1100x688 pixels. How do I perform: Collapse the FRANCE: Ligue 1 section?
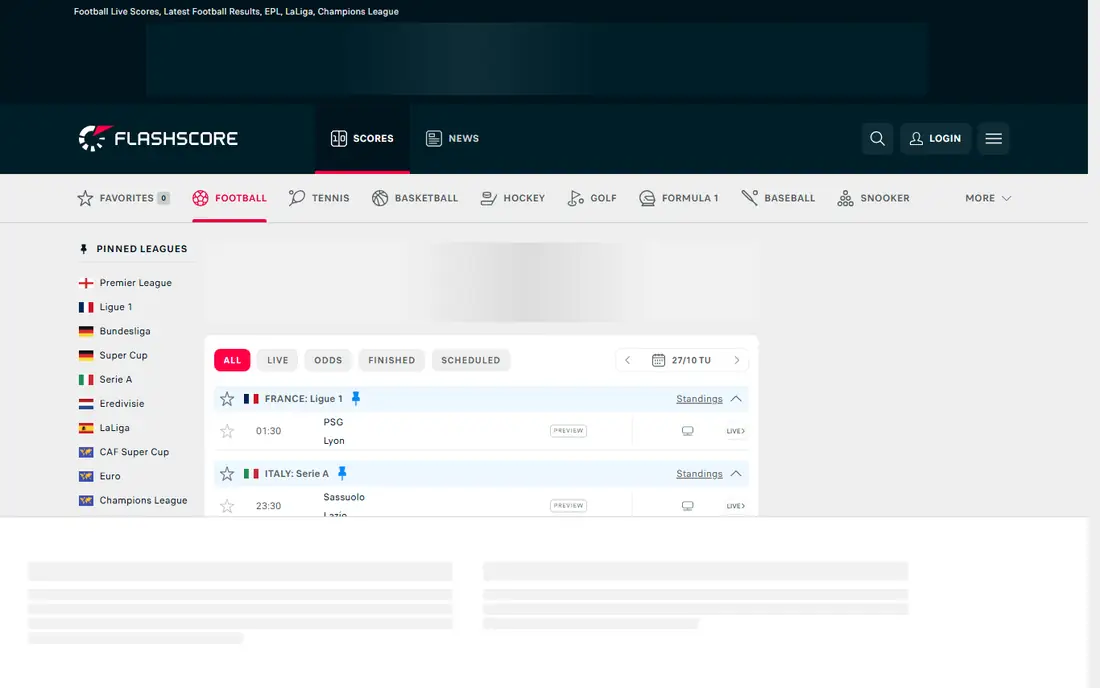pos(736,398)
